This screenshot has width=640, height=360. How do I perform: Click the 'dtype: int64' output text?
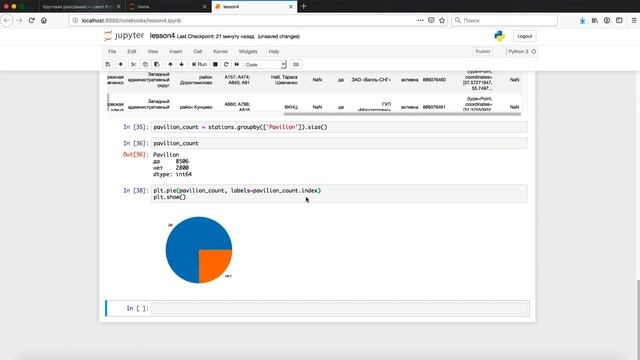coord(172,174)
